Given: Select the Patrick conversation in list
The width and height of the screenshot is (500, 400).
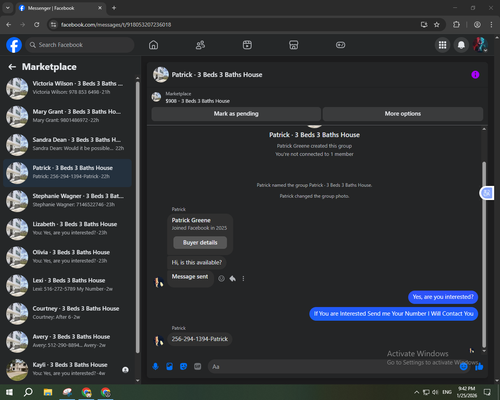Looking at the screenshot, I should coord(68,173).
